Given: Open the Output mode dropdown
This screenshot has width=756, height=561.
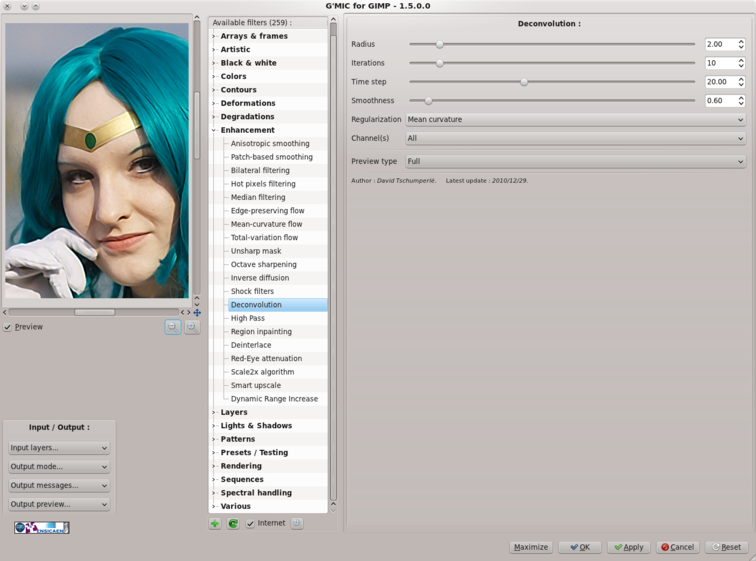Looking at the screenshot, I should (x=58, y=467).
